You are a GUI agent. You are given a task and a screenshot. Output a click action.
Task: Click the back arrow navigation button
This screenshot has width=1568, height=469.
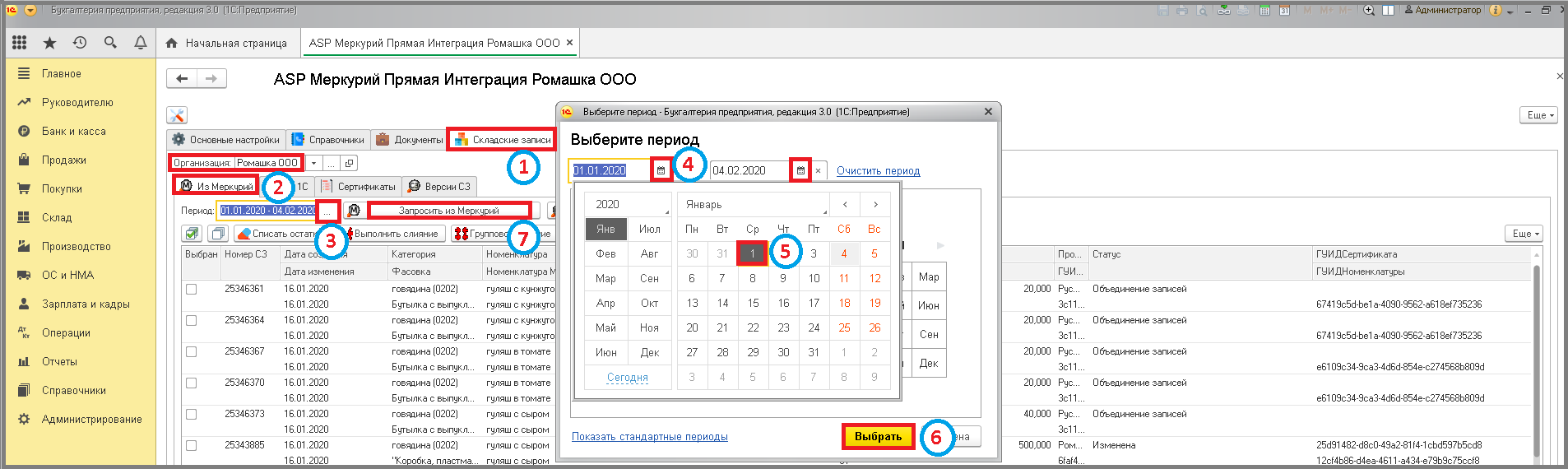[182, 78]
